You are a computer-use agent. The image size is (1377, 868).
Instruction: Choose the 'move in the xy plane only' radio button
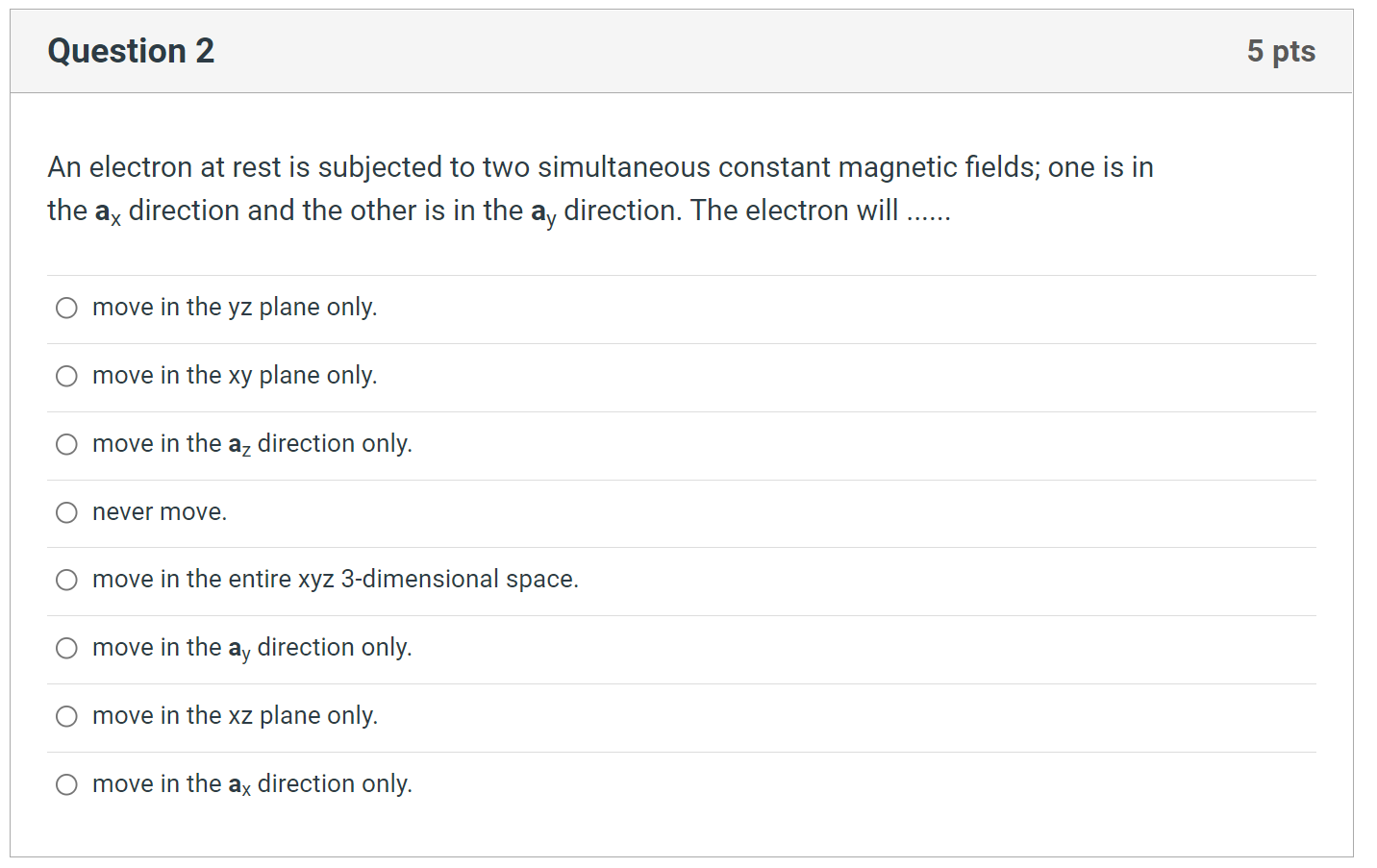pyautogui.click(x=66, y=376)
